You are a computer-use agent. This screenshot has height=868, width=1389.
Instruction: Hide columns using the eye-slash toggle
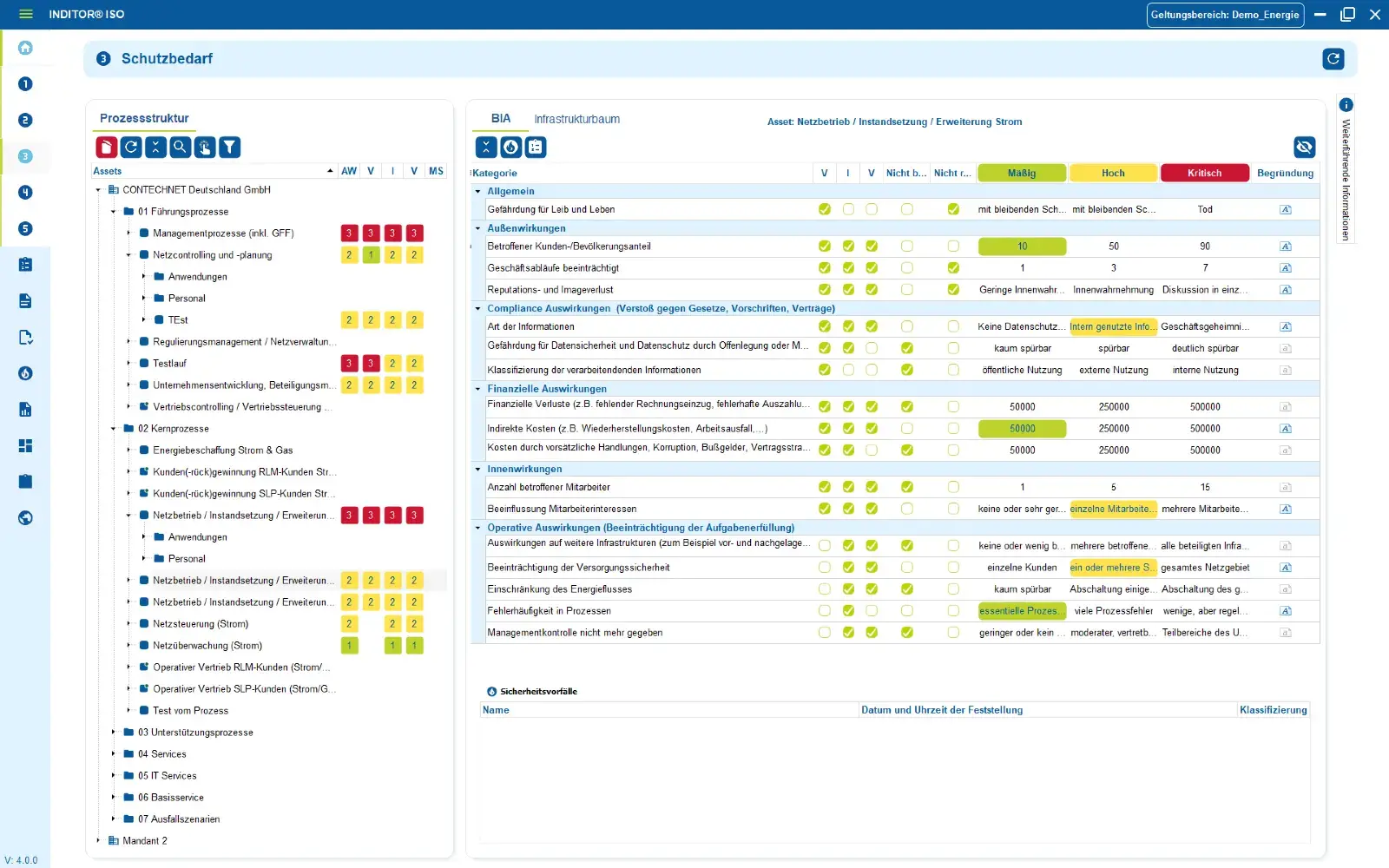tap(1304, 147)
